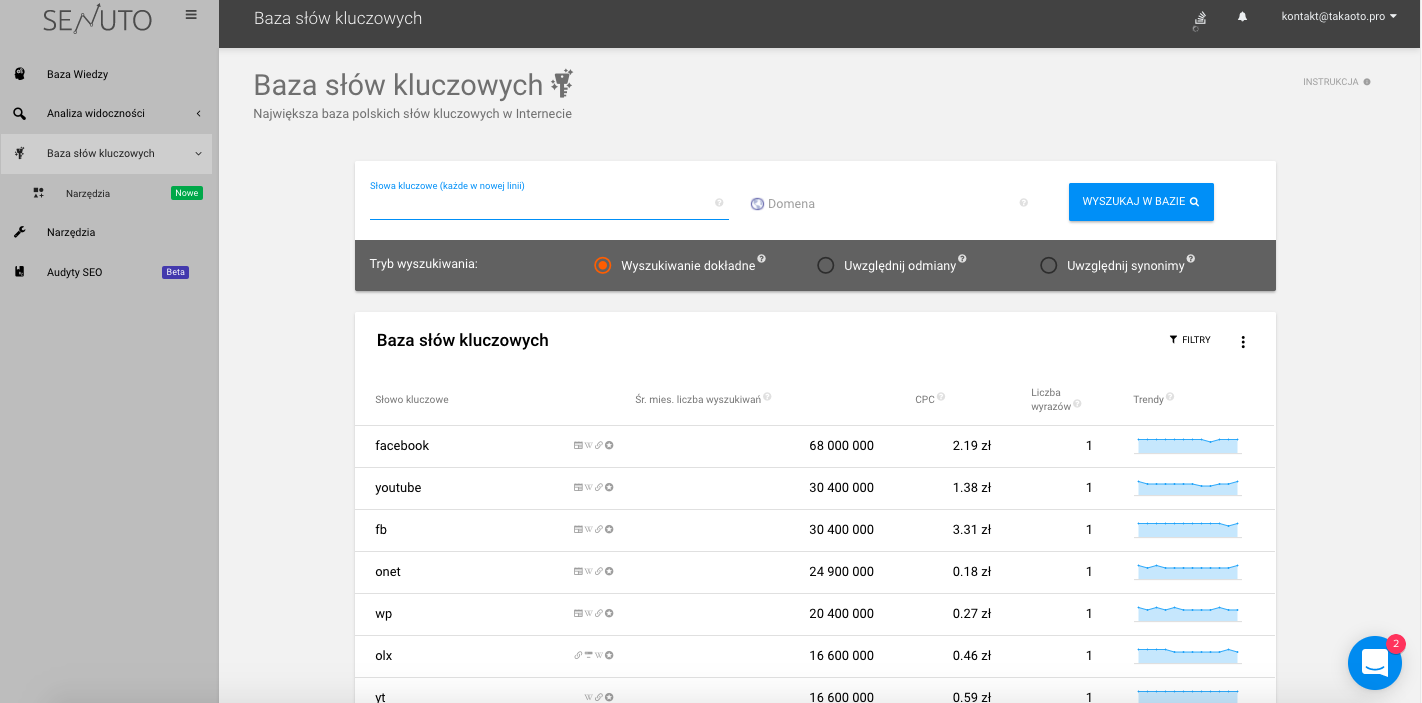Click the help icon next to Uwzględnij synonimy
Image resolution: width=1422 pixels, height=703 pixels.
1191,259
